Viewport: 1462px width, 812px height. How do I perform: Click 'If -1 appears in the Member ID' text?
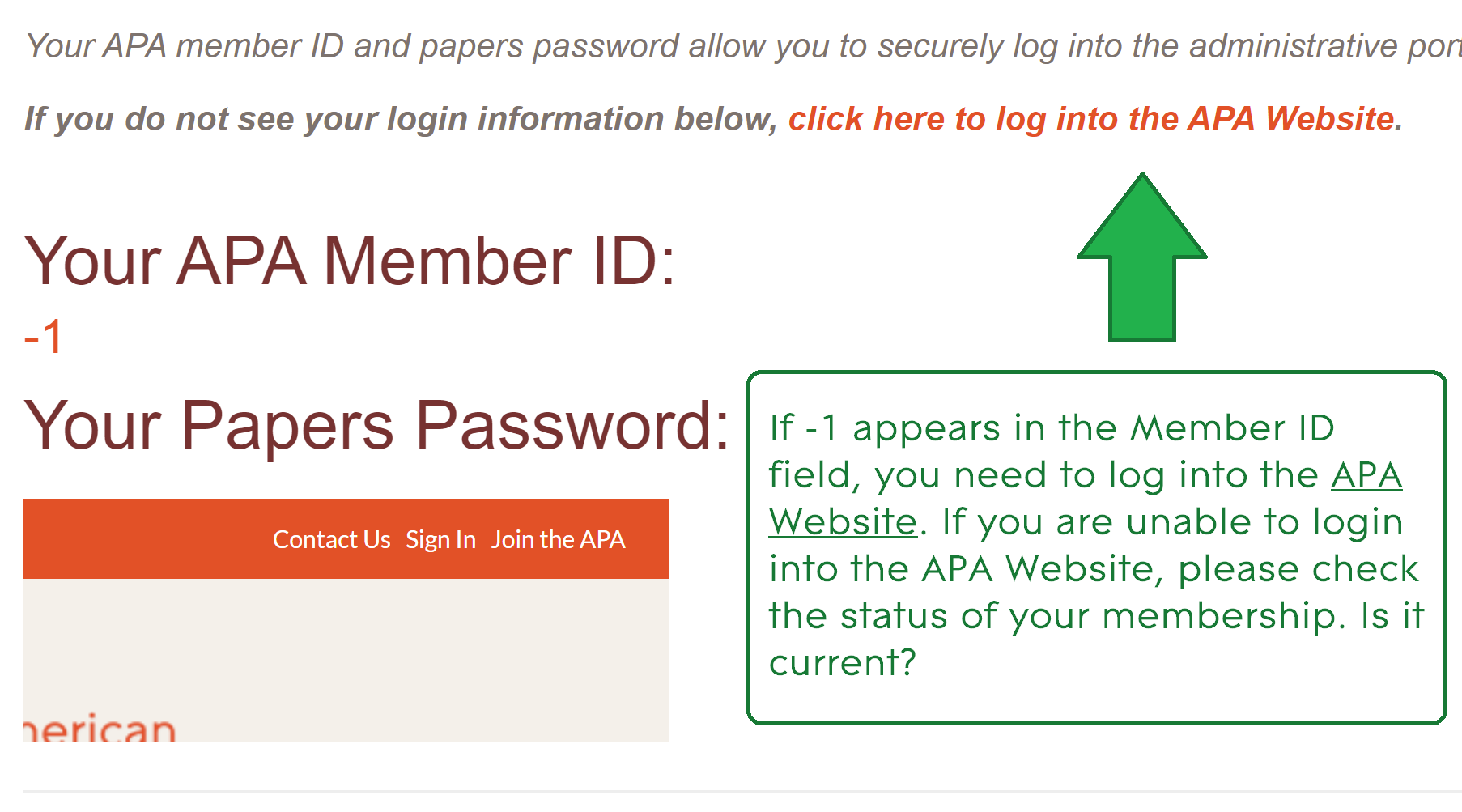click(x=1051, y=427)
